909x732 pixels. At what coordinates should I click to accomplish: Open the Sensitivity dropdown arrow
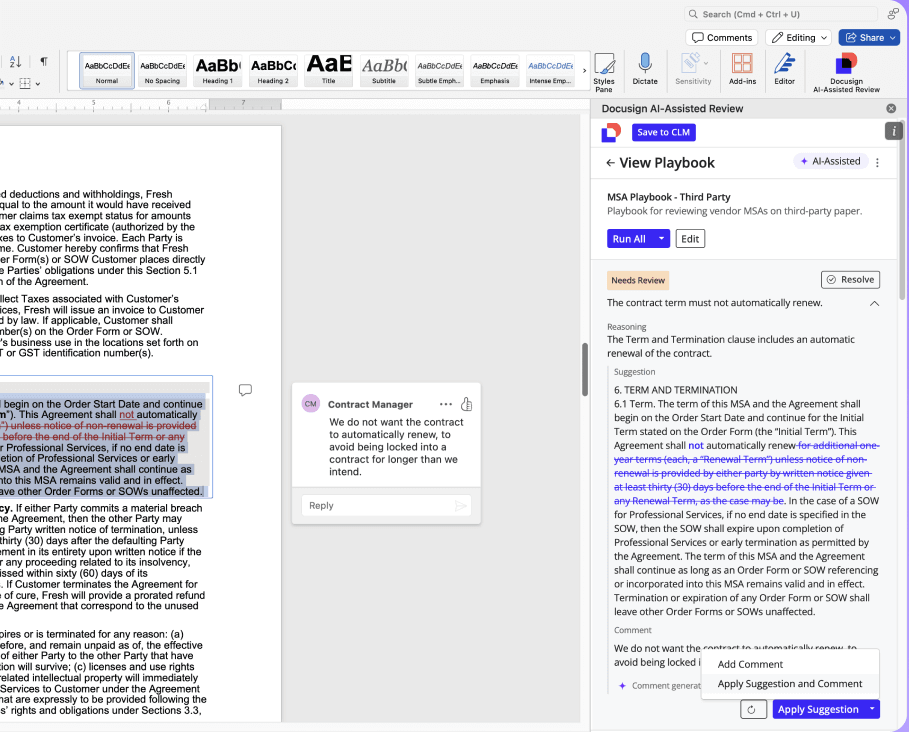(706, 62)
